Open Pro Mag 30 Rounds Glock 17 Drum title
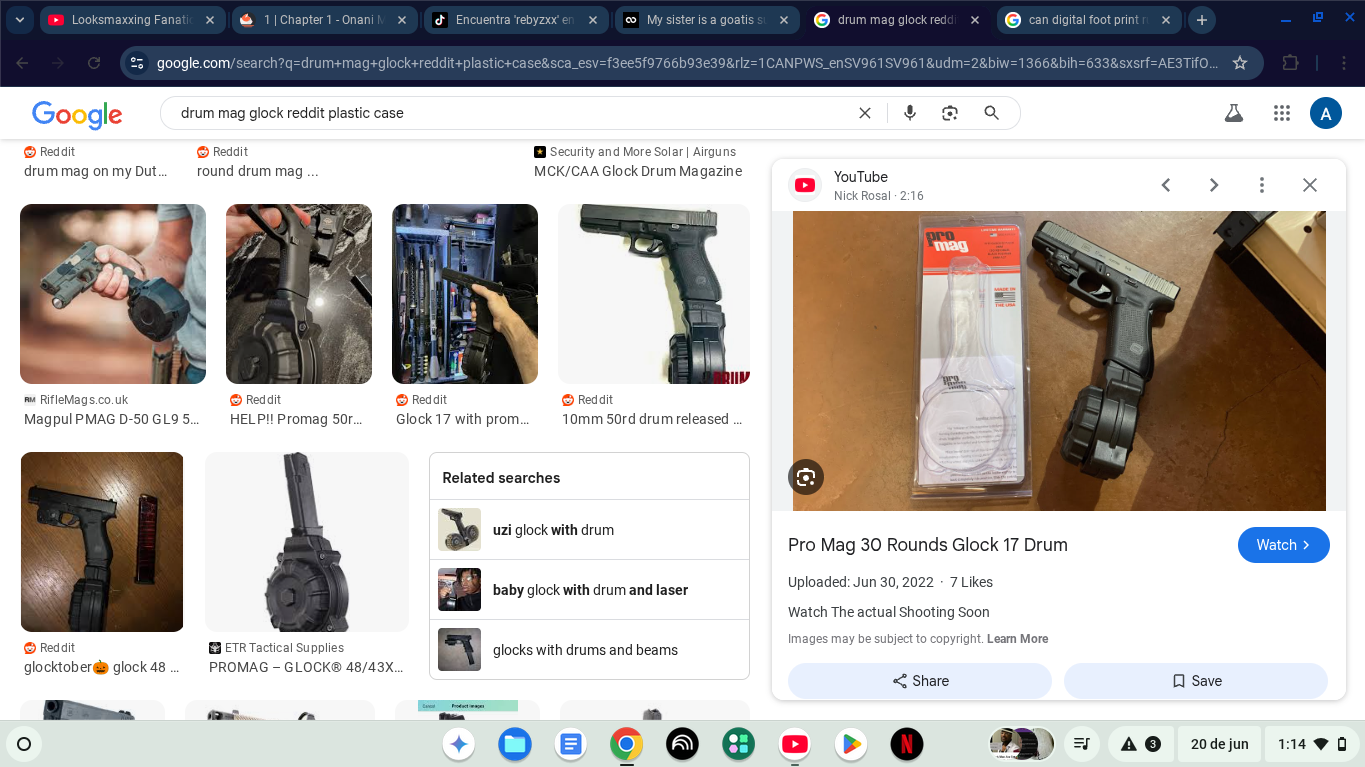 (928, 545)
